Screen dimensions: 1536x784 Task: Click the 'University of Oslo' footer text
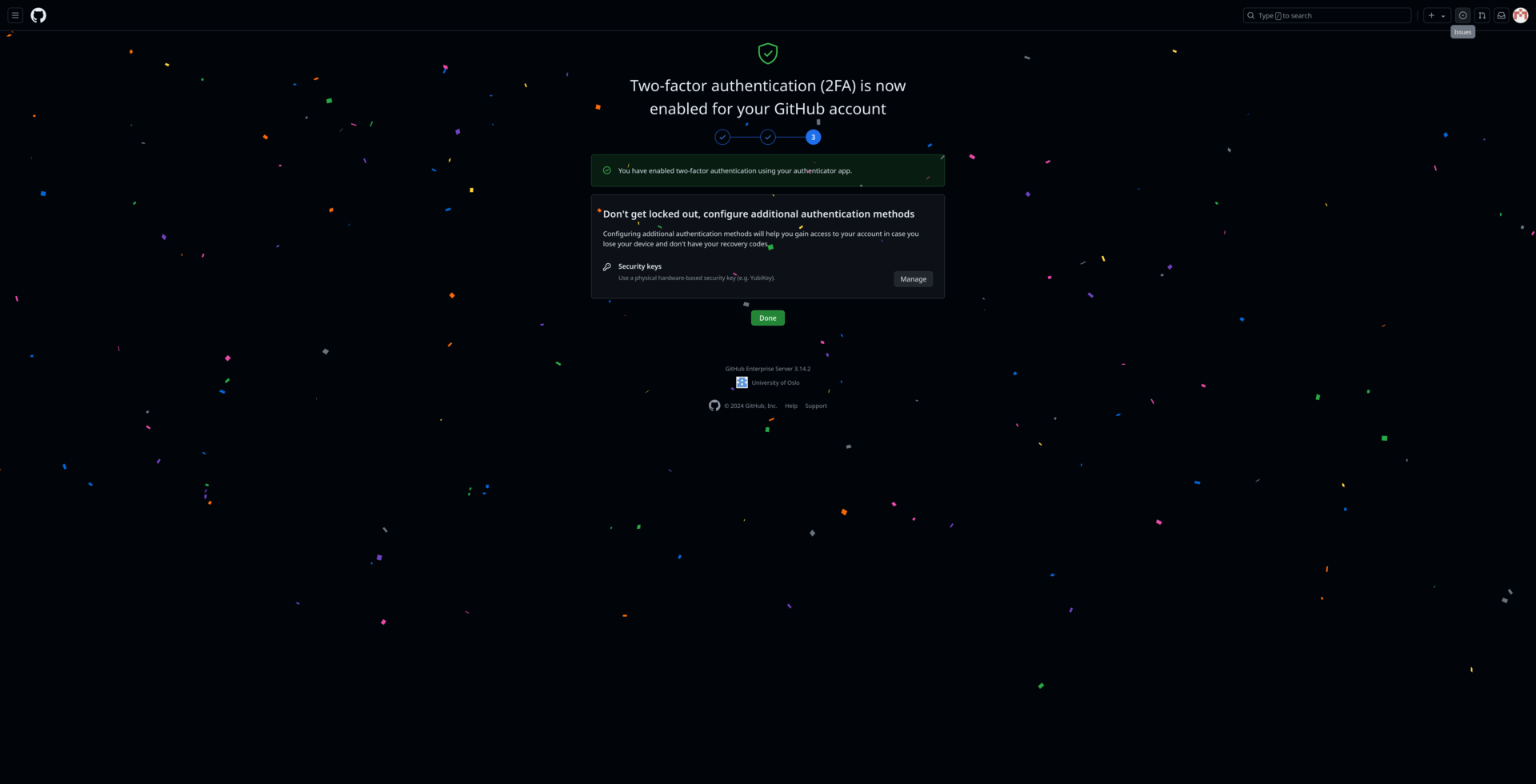tap(775, 382)
